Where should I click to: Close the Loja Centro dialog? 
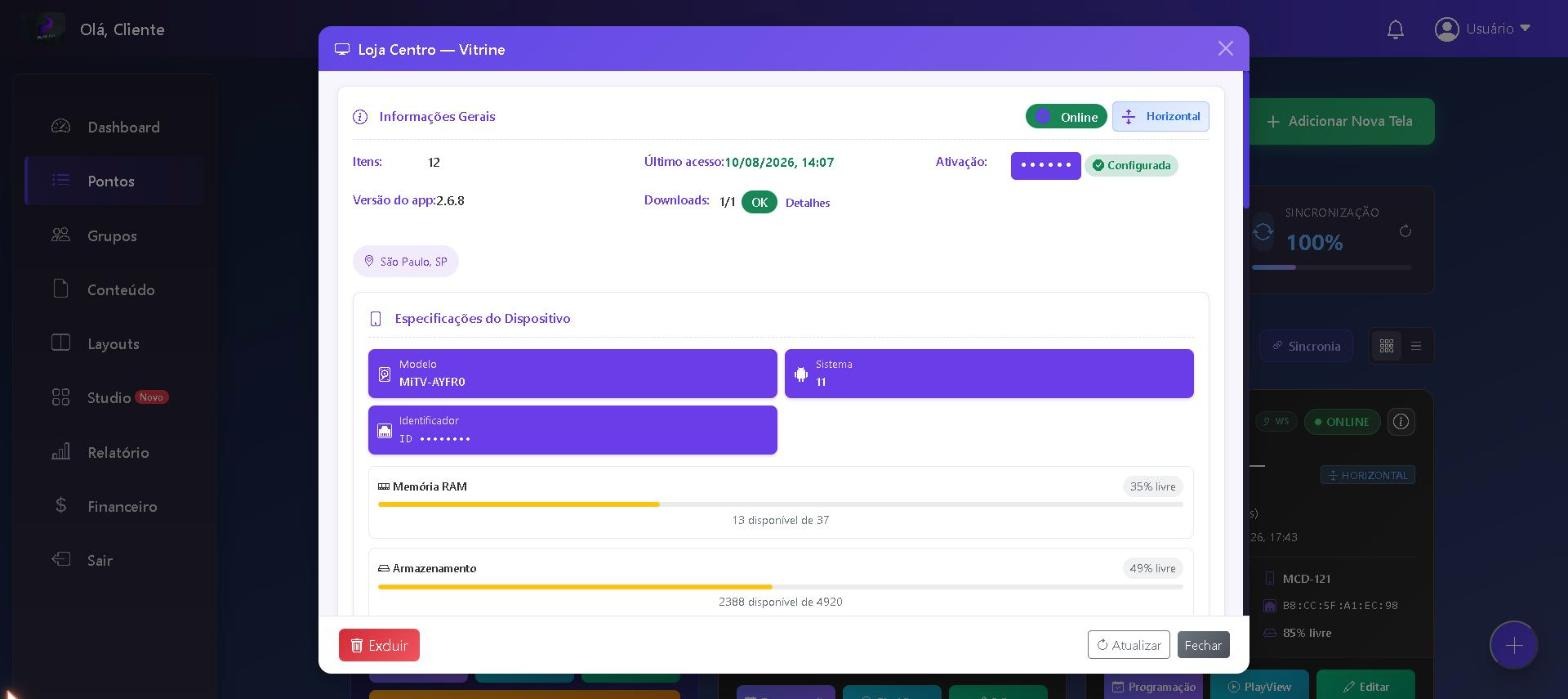coord(1225,48)
